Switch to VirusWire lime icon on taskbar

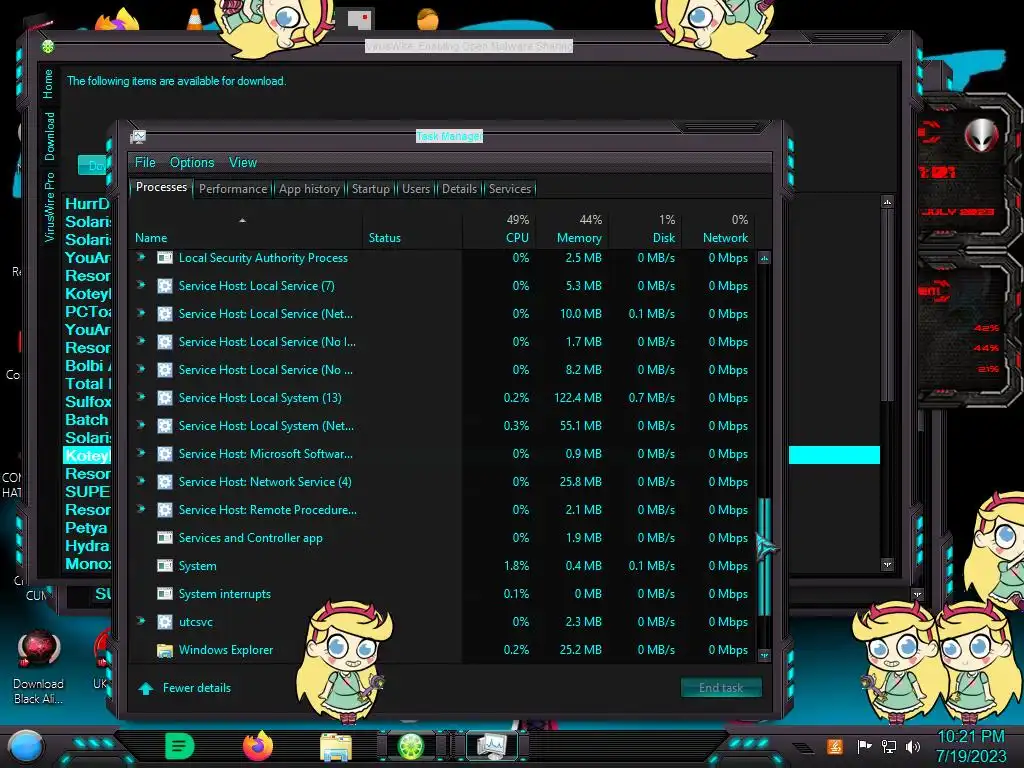tap(411, 746)
